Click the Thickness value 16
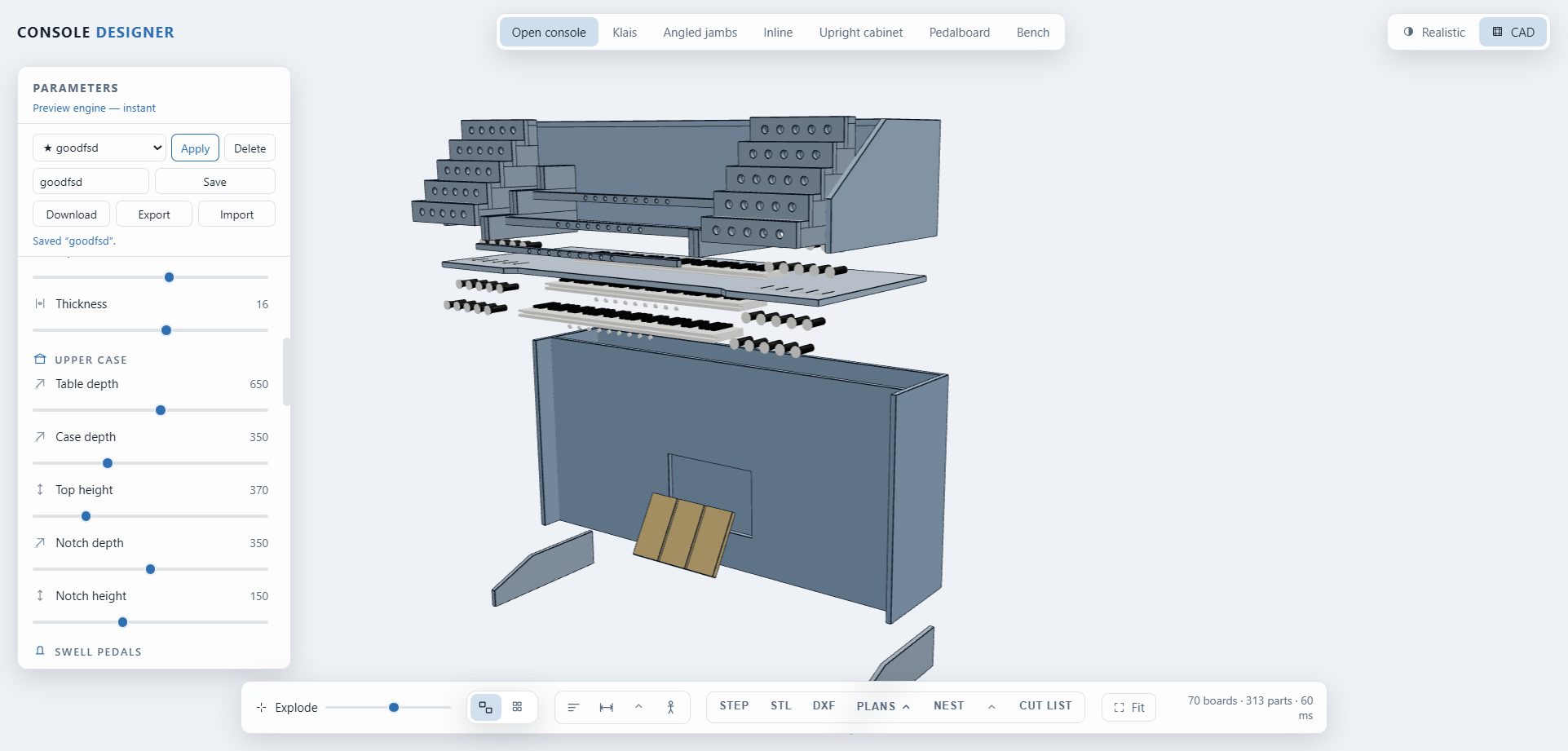Viewport: 1568px width, 751px height. coord(262,304)
